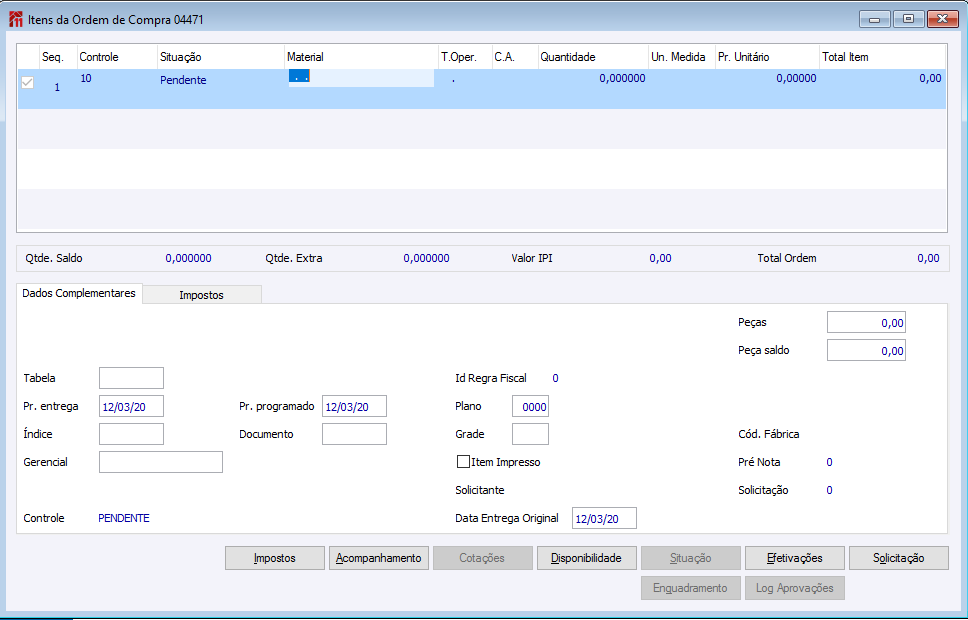Close the Itens da Ordem de Compra window
Screen dimensions: 968x620
click(943, 19)
